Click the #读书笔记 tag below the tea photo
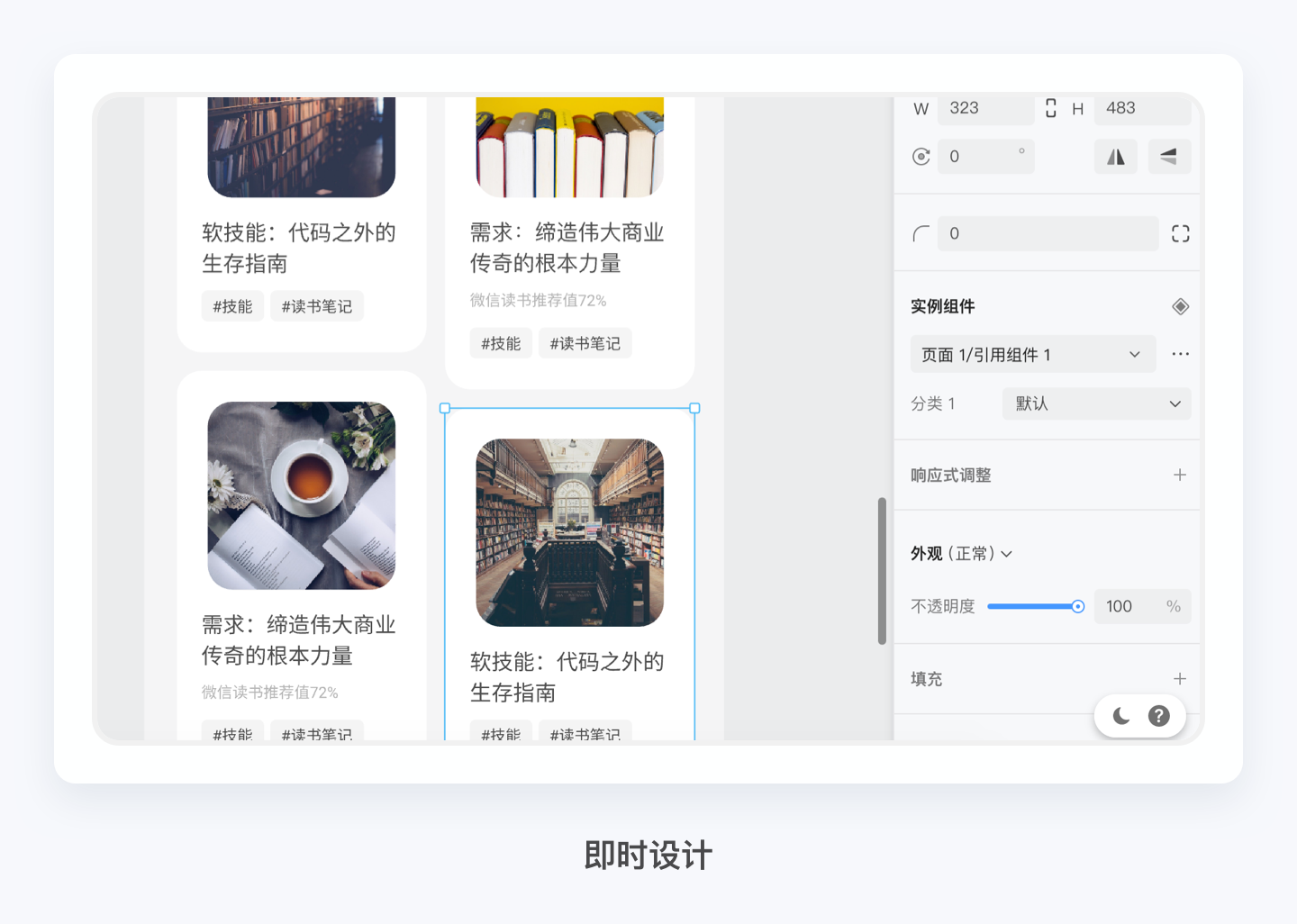Viewport: 1297px width, 924px height. (316, 734)
